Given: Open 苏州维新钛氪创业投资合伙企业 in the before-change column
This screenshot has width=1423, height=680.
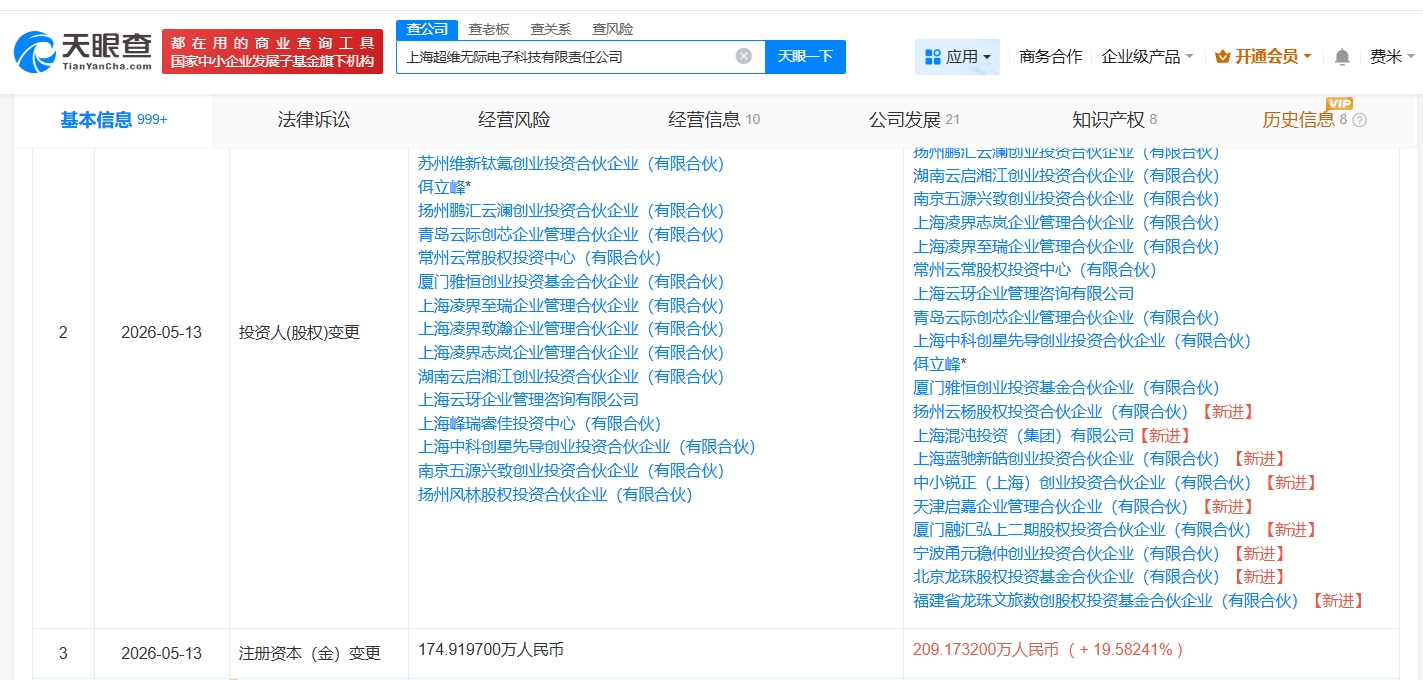Looking at the screenshot, I should [x=571, y=163].
